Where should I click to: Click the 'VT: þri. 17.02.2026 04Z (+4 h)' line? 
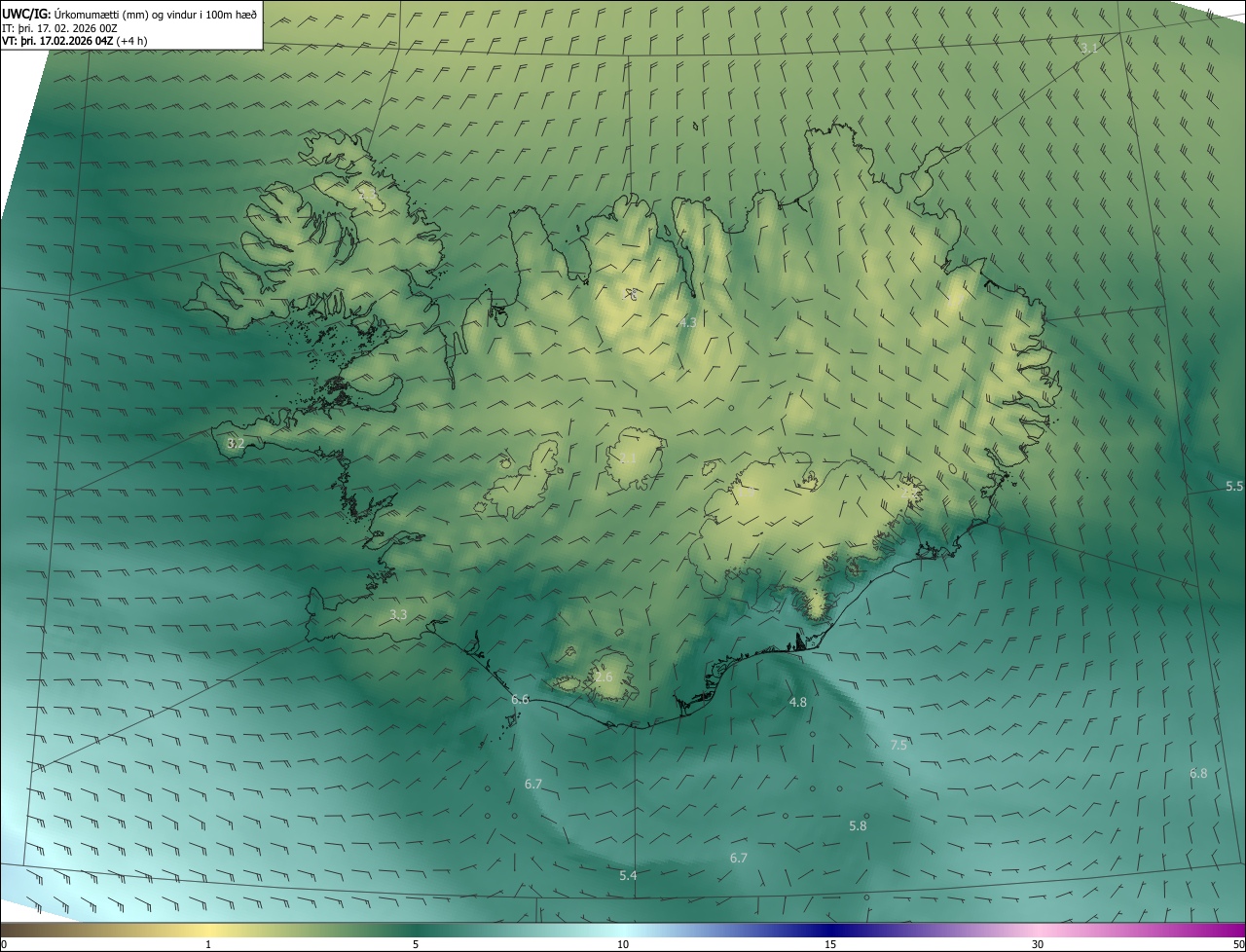[x=75, y=41]
